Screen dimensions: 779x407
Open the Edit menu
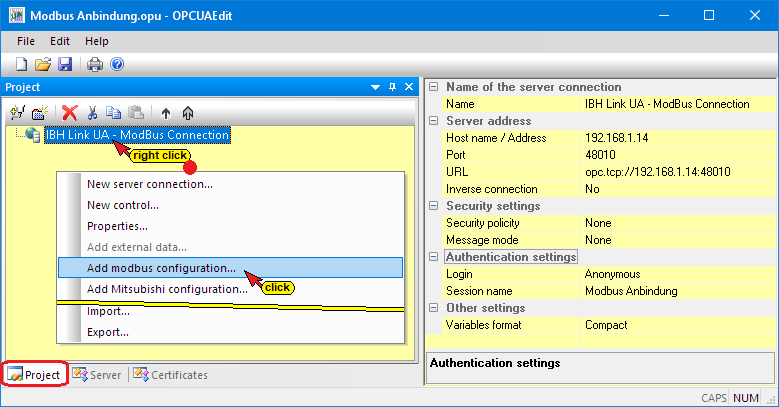pos(60,41)
